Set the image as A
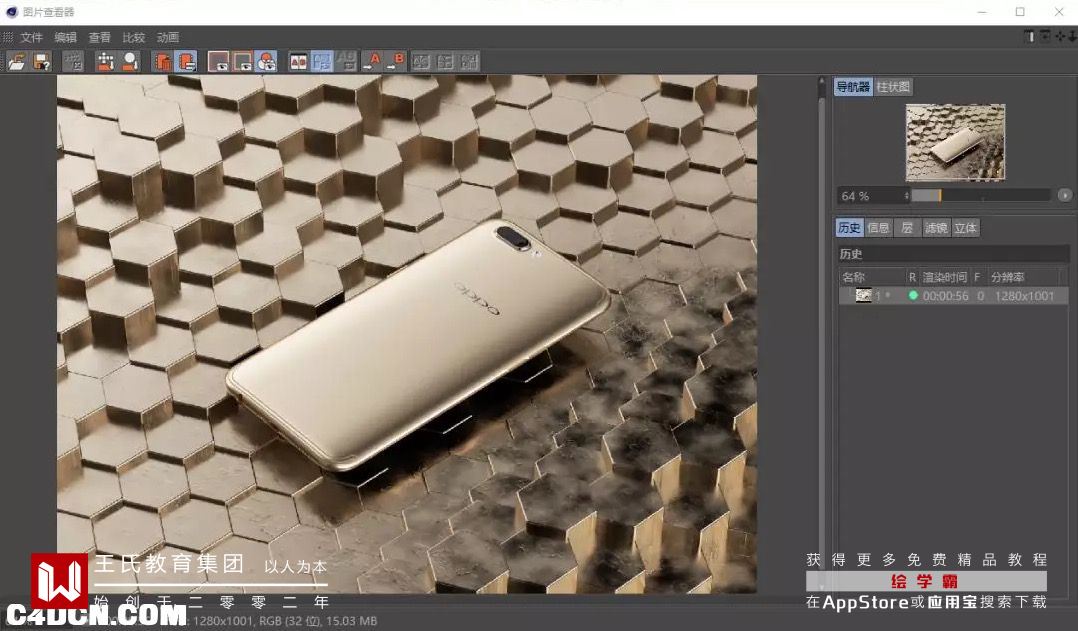 coord(372,61)
